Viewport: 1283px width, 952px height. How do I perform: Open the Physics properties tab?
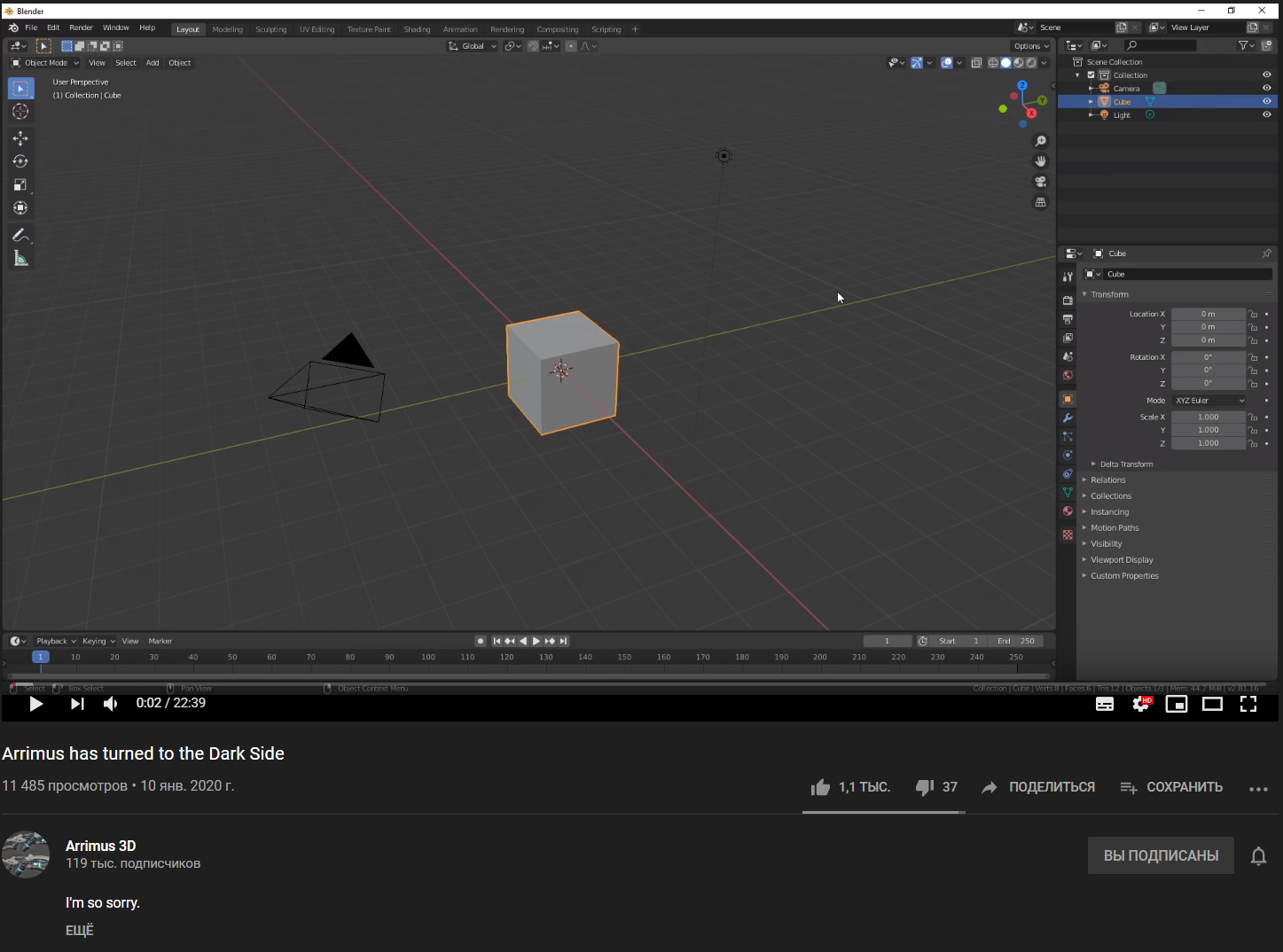click(1068, 455)
